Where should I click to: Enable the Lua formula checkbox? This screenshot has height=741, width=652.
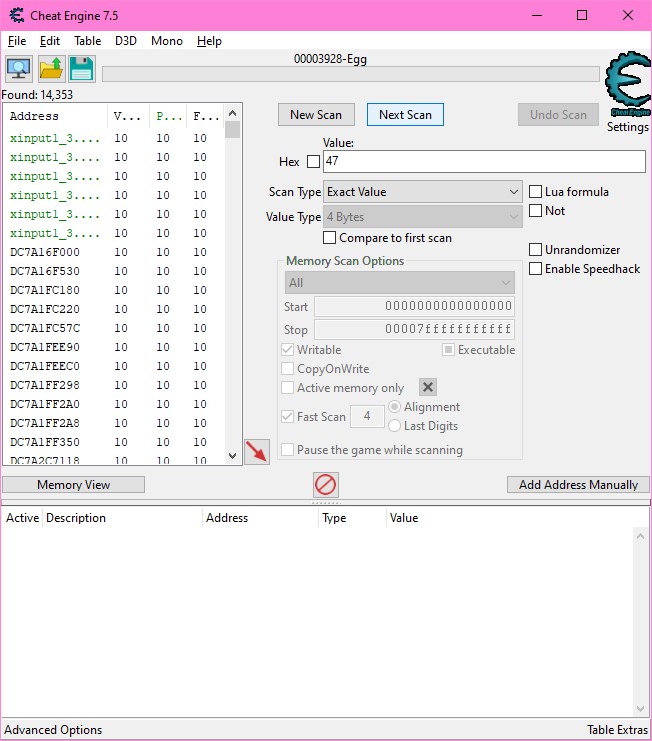[x=535, y=191]
